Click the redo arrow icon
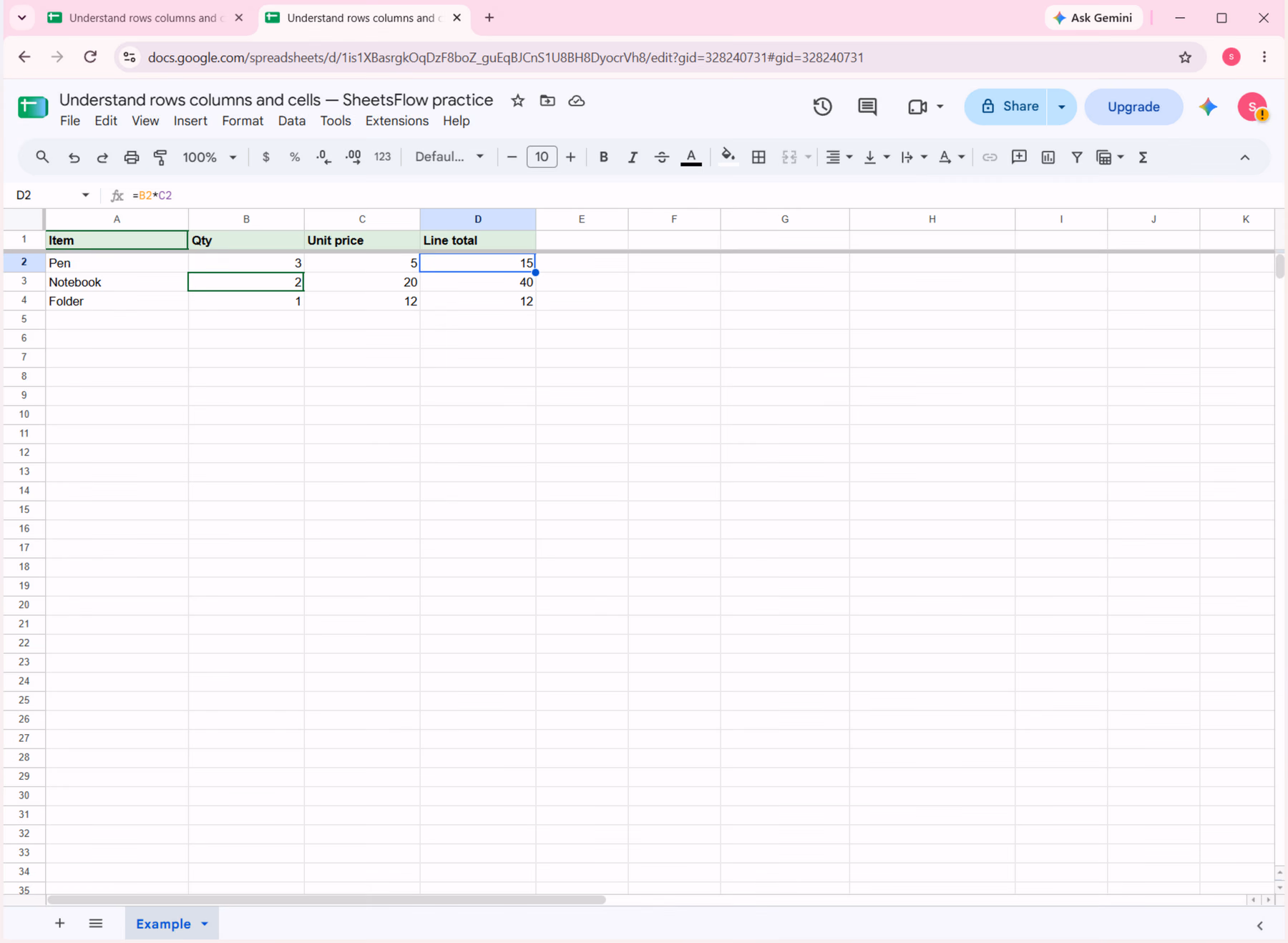The image size is (1288, 943). (102, 157)
